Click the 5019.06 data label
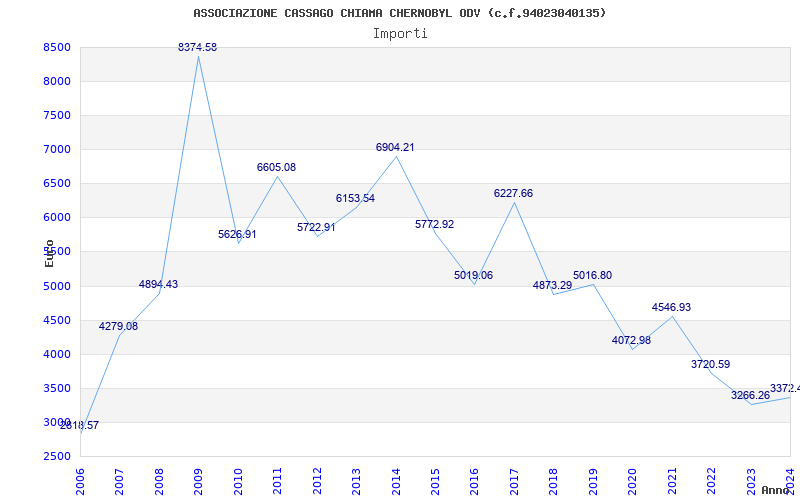This screenshot has width=800, height=500. click(x=473, y=276)
